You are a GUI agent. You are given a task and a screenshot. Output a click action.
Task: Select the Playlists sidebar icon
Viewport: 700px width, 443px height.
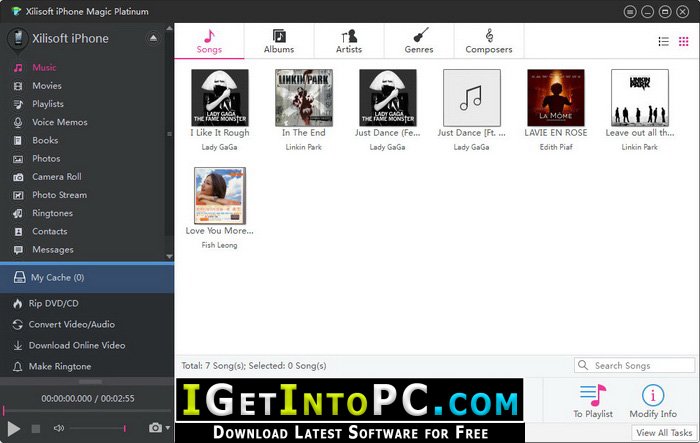point(18,104)
